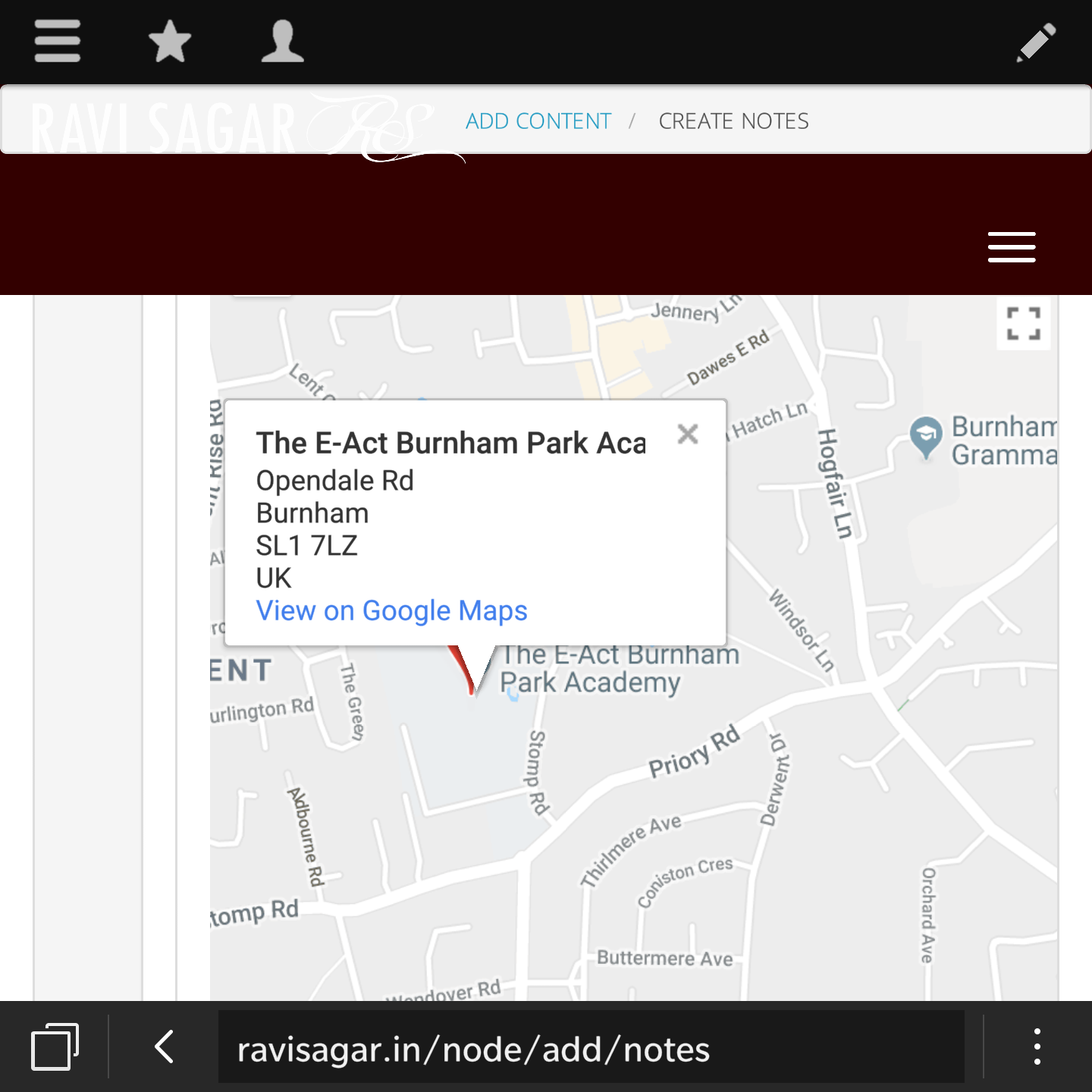Click the Add Content breadcrumb
This screenshot has width=1092, height=1092.
[538, 121]
